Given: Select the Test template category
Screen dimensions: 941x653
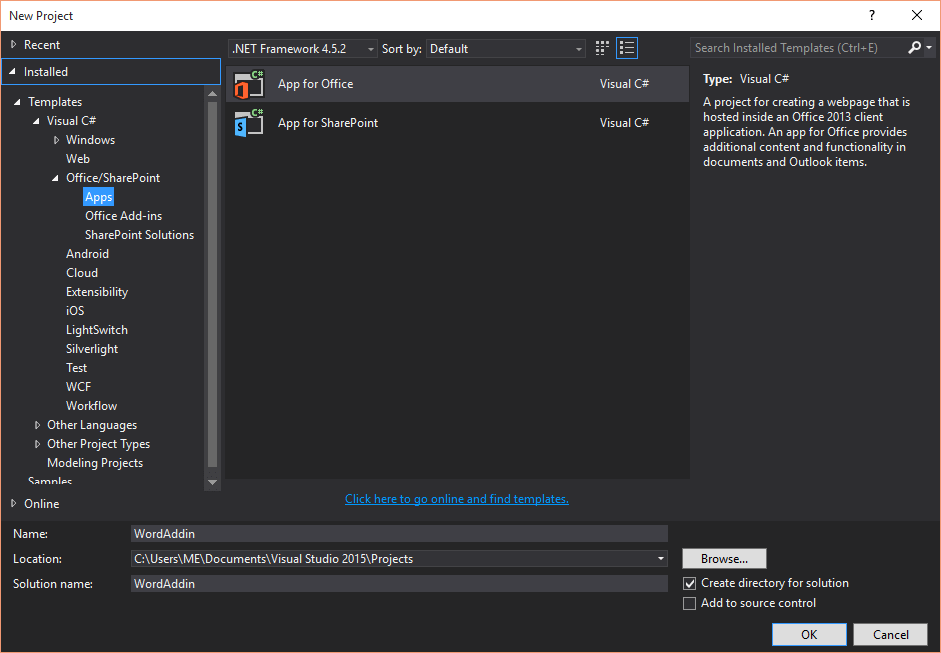Looking at the screenshot, I should 77,368.
